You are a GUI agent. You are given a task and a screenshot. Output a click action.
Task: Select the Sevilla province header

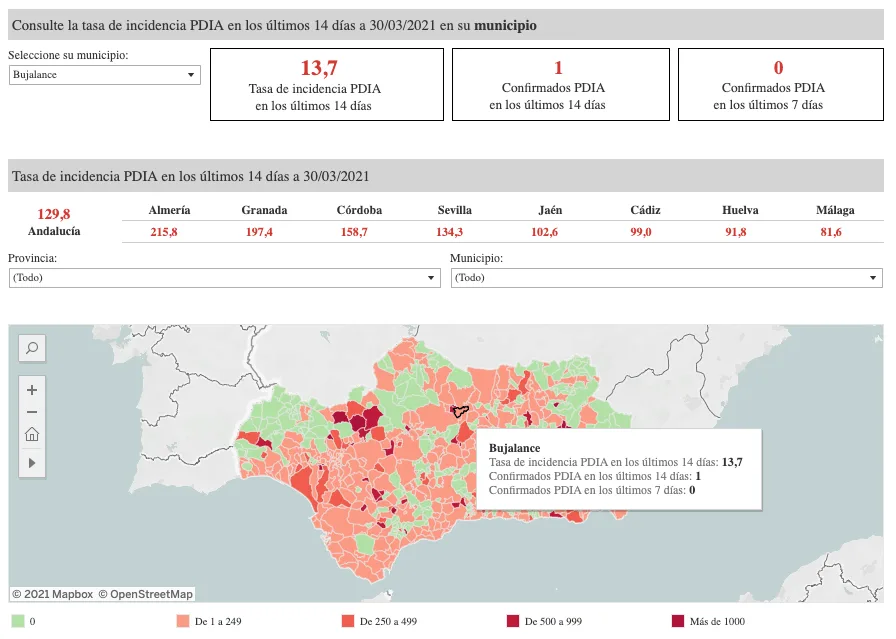(454, 210)
